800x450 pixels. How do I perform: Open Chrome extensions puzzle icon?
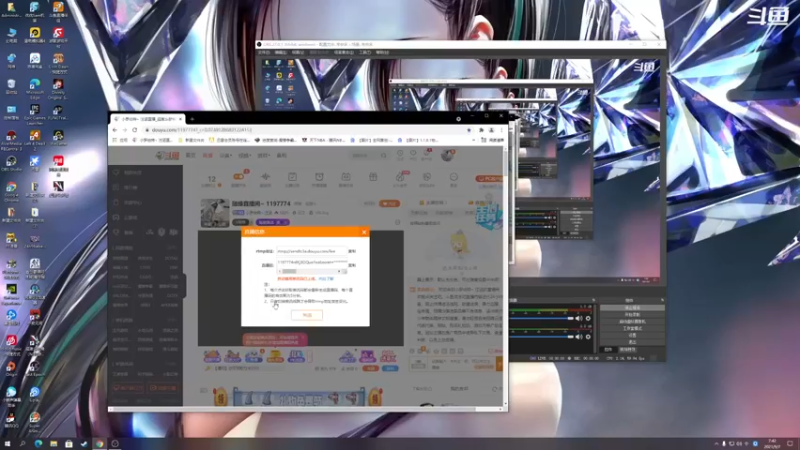click(x=481, y=130)
